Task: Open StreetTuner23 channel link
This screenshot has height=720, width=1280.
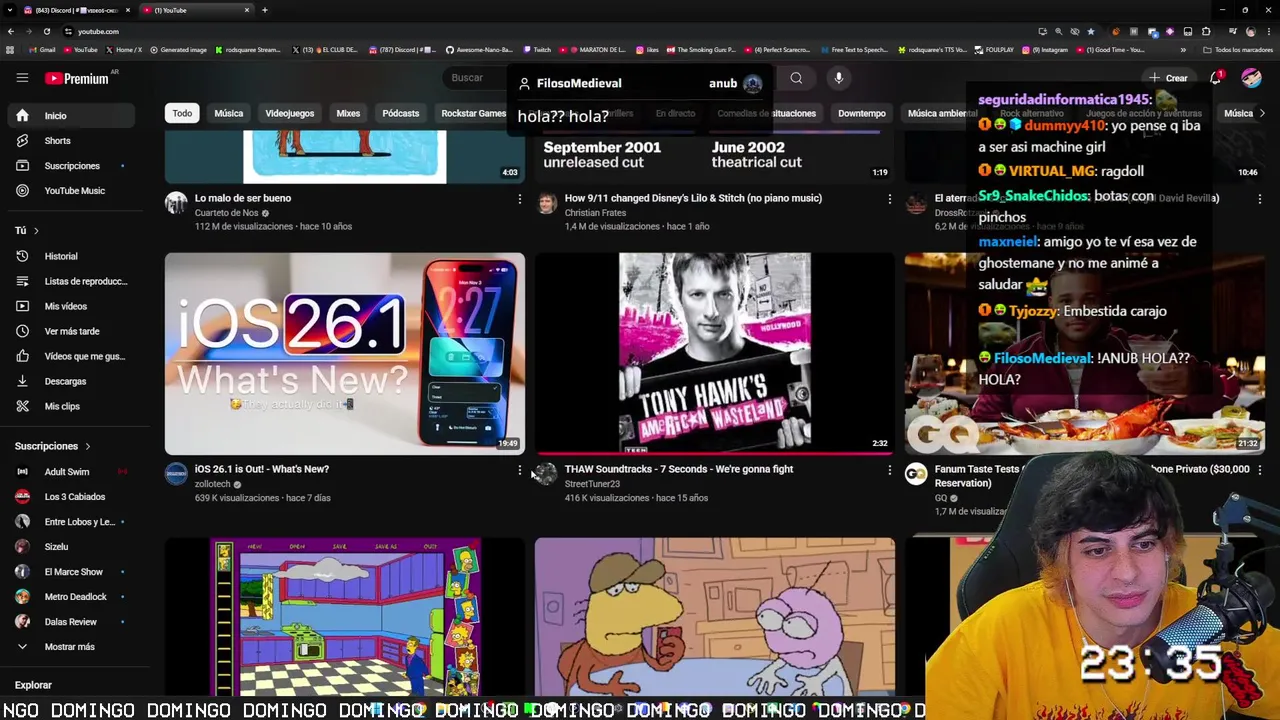Action: [x=592, y=484]
